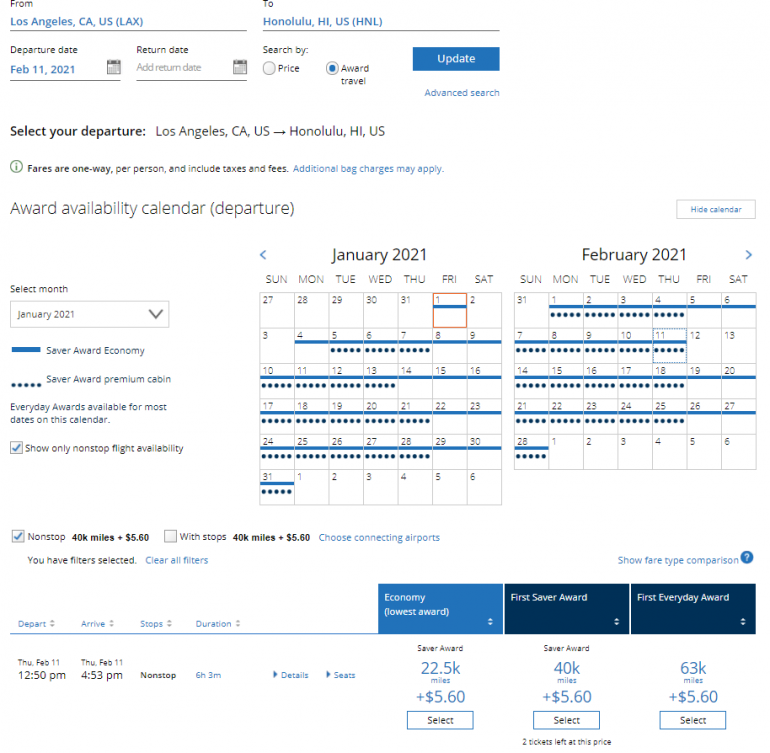Expand flight Details for 12:50 pm flight

[290, 675]
